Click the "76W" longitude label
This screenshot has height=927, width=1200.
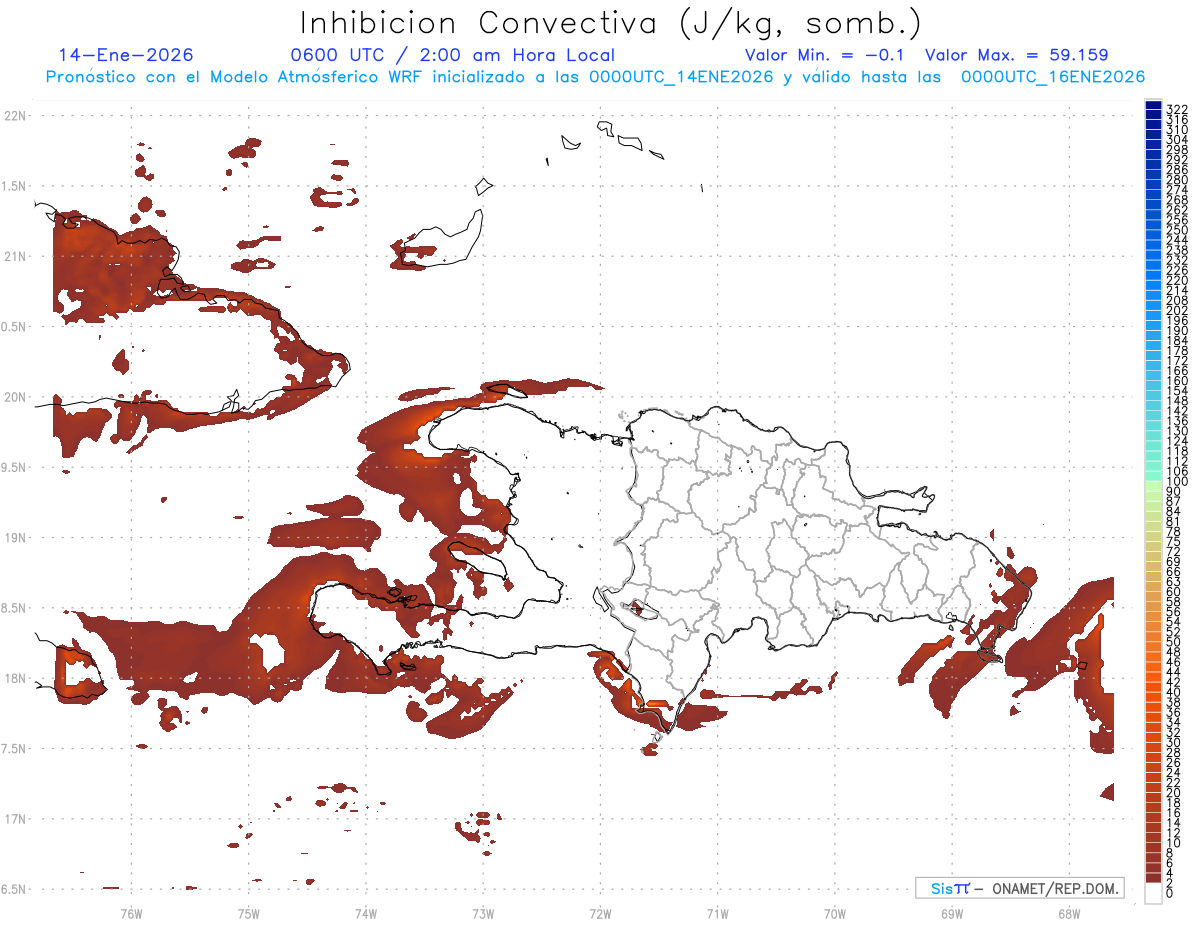click(132, 913)
